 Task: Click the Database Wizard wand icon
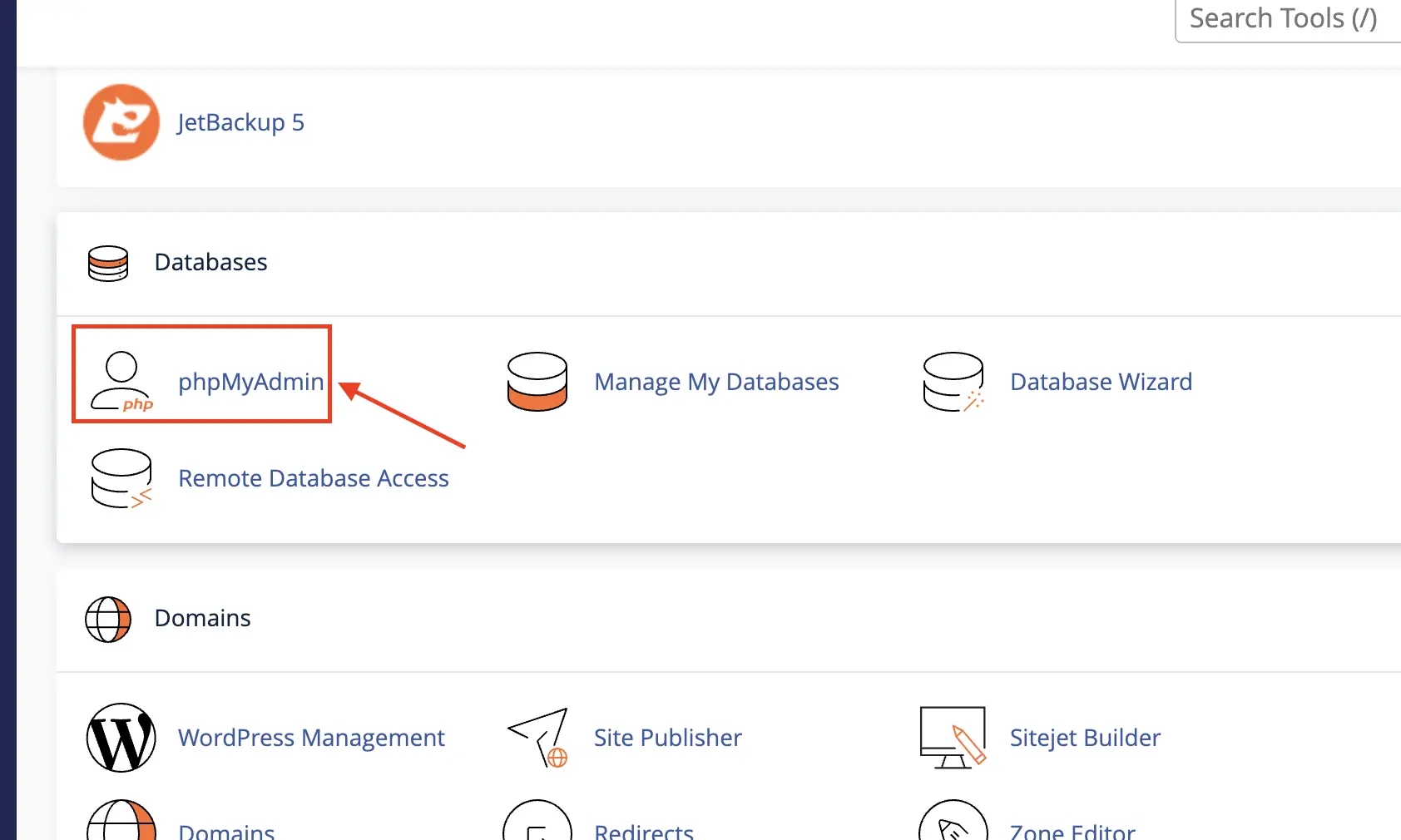[953, 382]
